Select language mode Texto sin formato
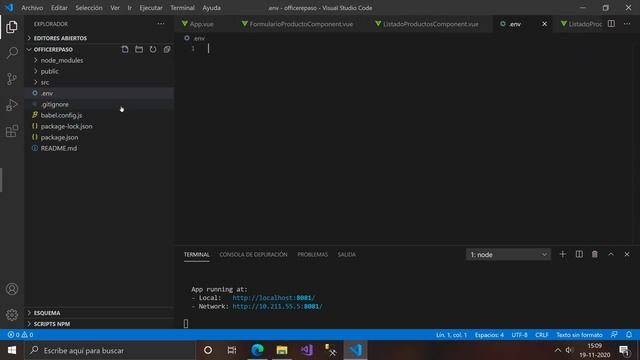 pos(579,335)
